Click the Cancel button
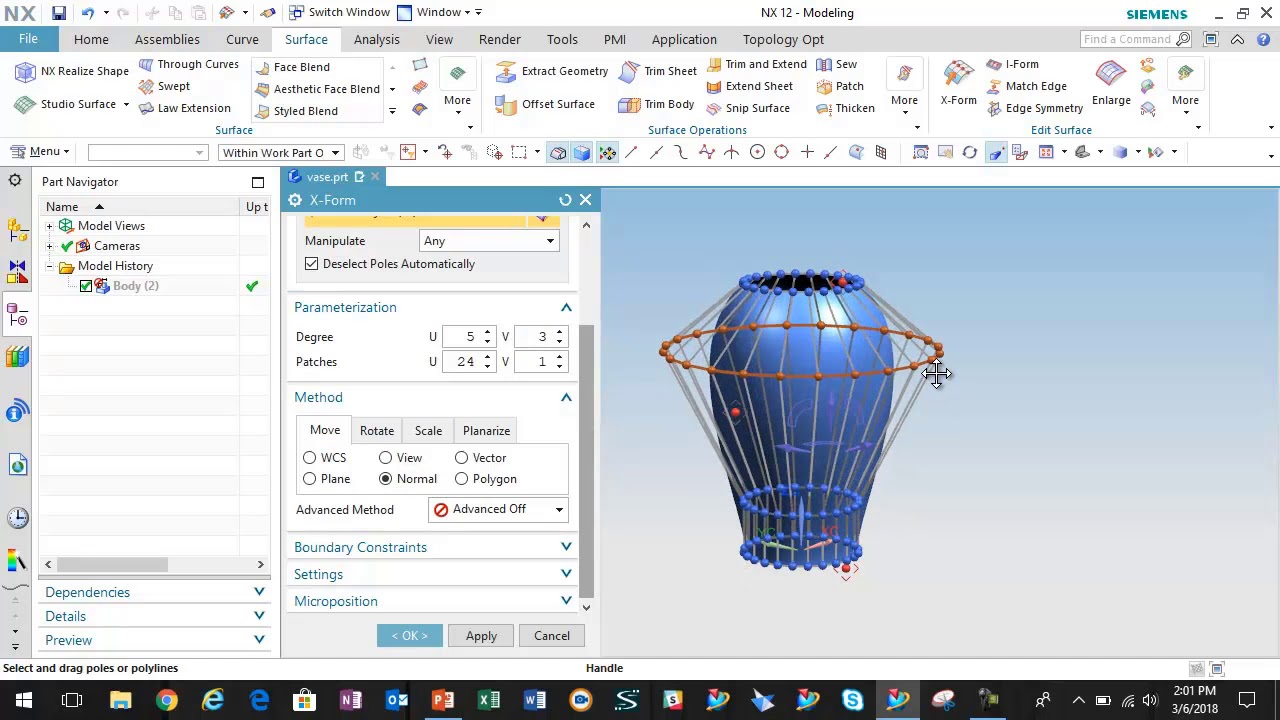Screen dimensions: 1280x720 coord(552,636)
